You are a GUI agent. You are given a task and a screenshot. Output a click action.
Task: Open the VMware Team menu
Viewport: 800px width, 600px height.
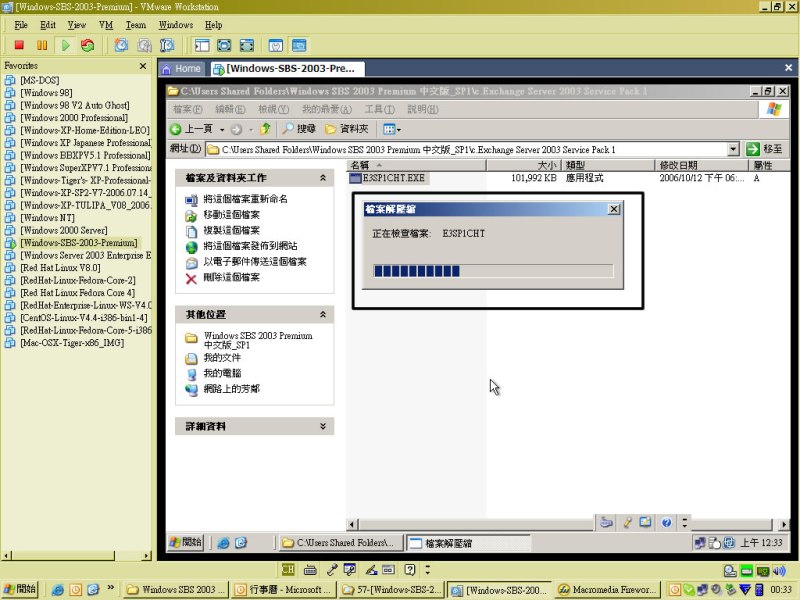[x=136, y=25]
